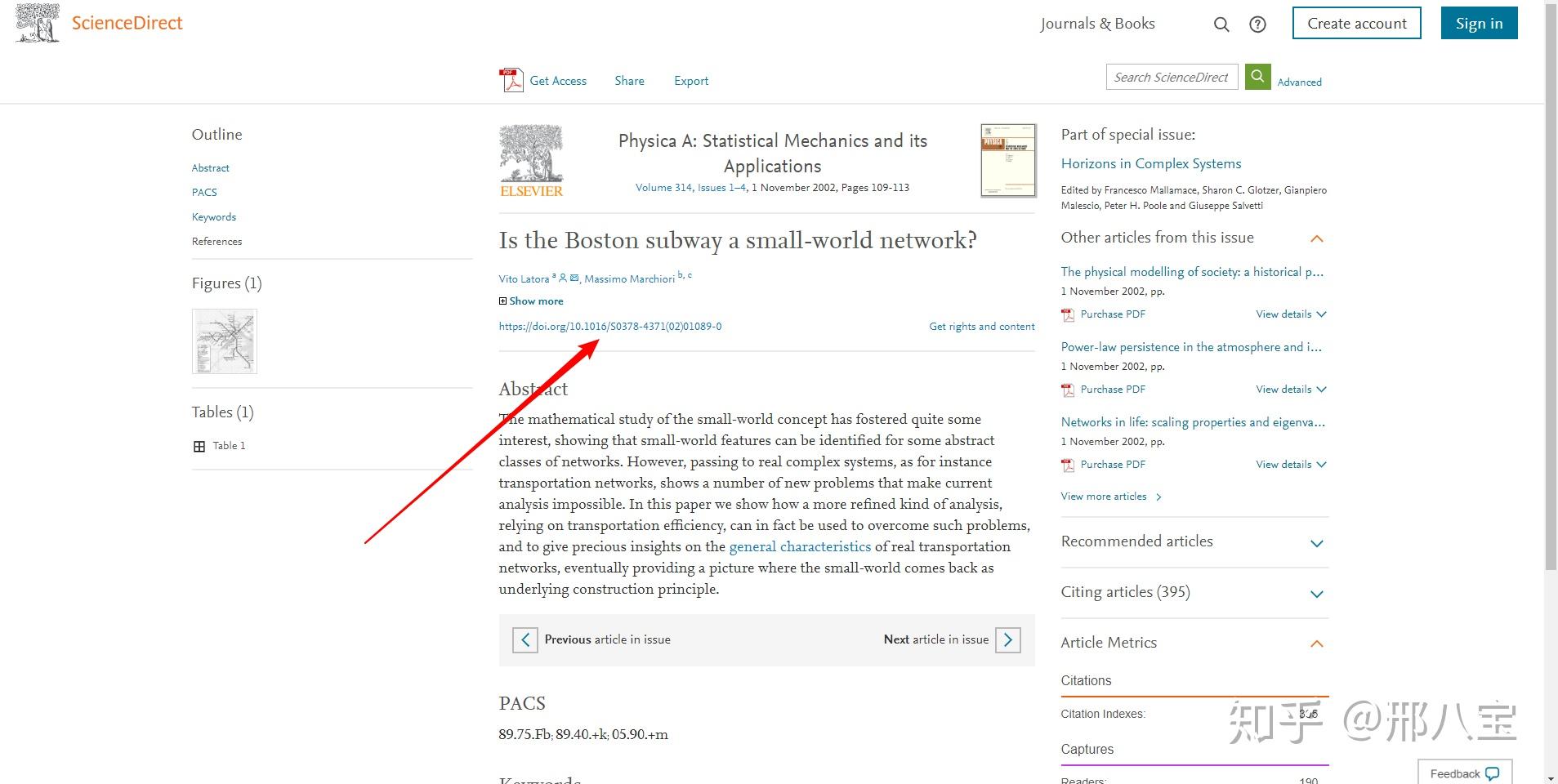
Task: Click Purchase PDF for The physical modelling article
Action: [x=1113, y=314]
